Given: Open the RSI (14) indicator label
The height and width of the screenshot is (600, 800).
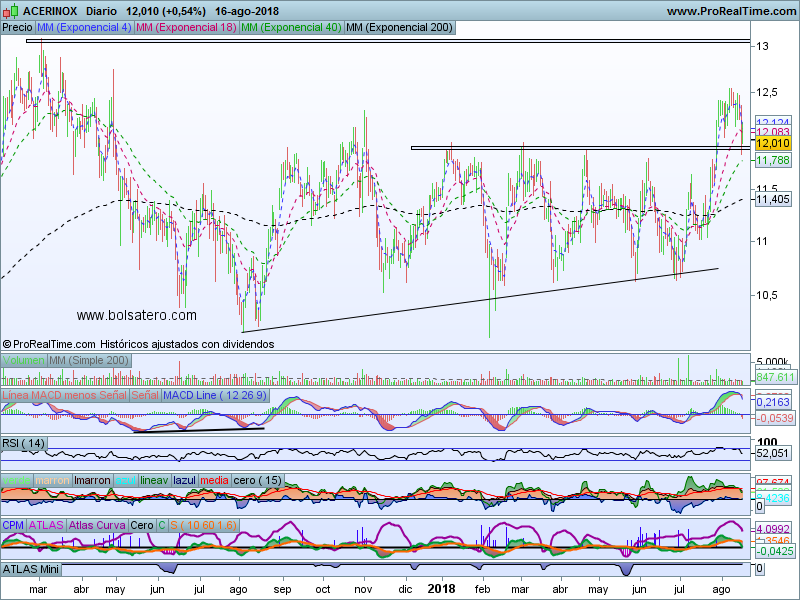Looking at the screenshot, I should pyautogui.click(x=24, y=442).
